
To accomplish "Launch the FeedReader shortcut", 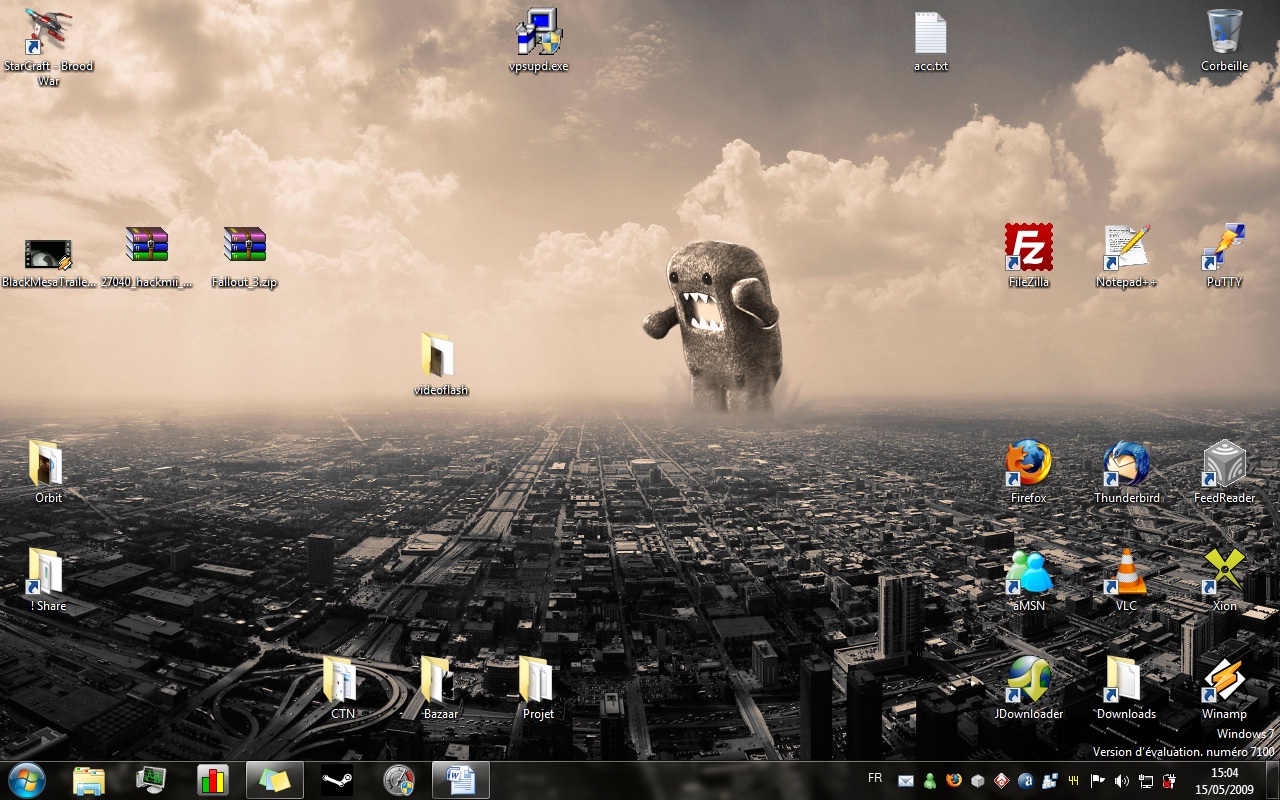I will [1224, 472].
